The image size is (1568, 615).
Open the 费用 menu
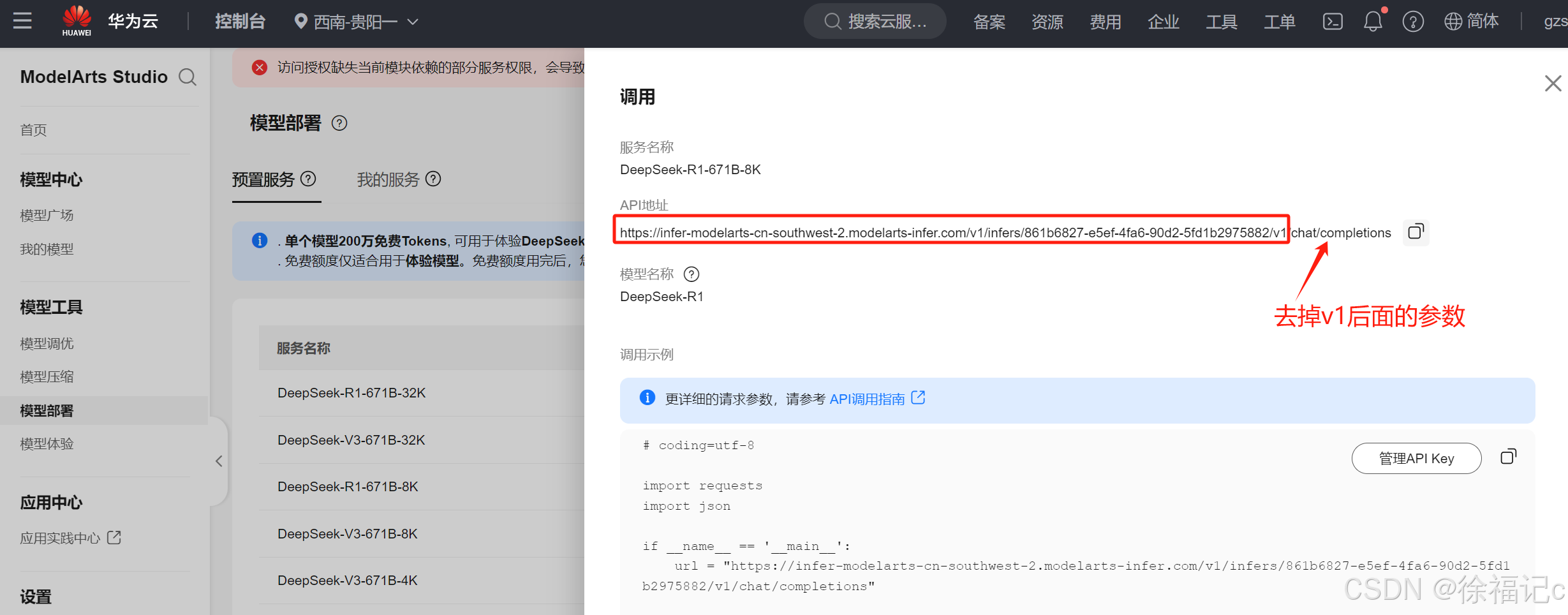(x=1105, y=22)
